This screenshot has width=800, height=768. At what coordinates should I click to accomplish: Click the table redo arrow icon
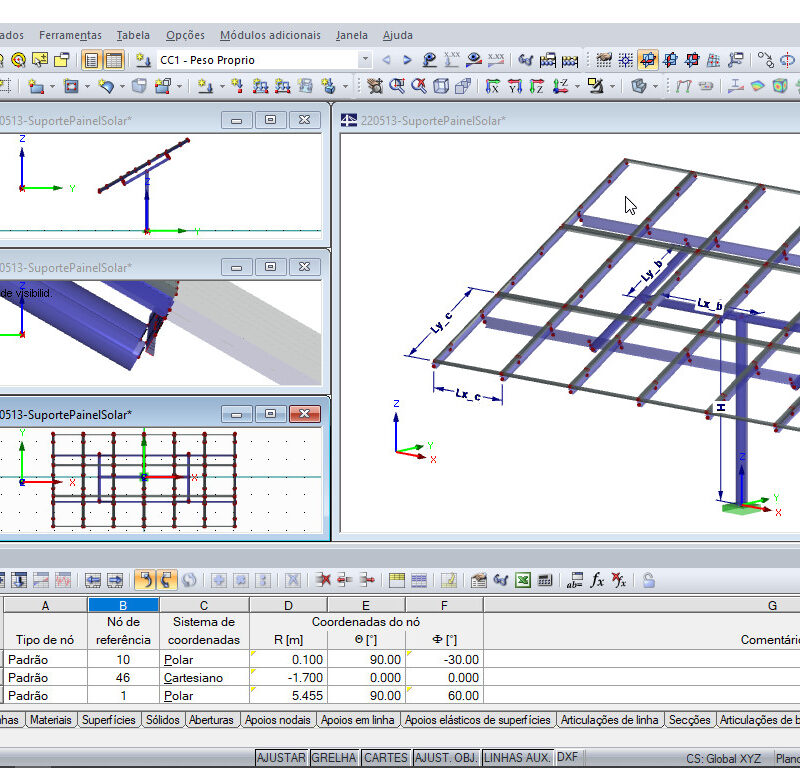click(167, 580)
